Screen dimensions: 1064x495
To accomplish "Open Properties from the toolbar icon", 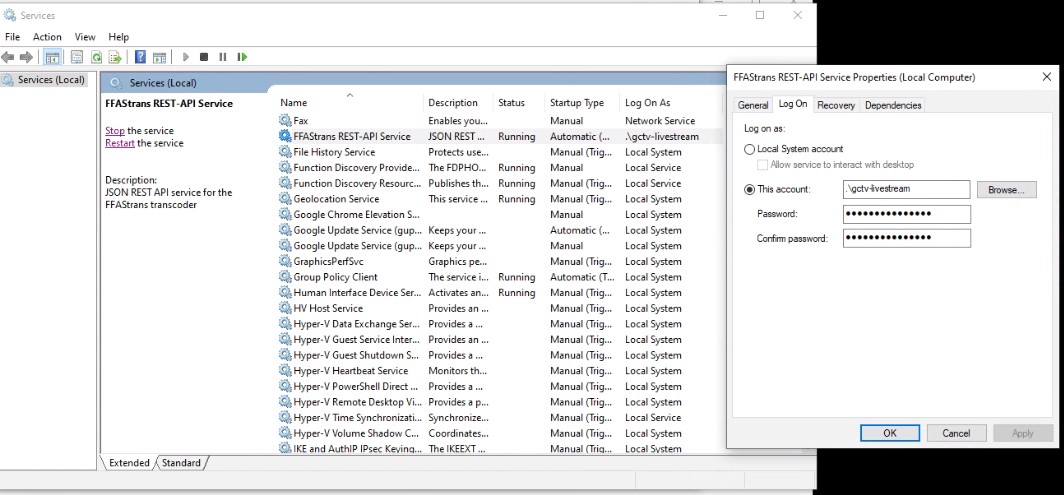I will click(77, 57).
